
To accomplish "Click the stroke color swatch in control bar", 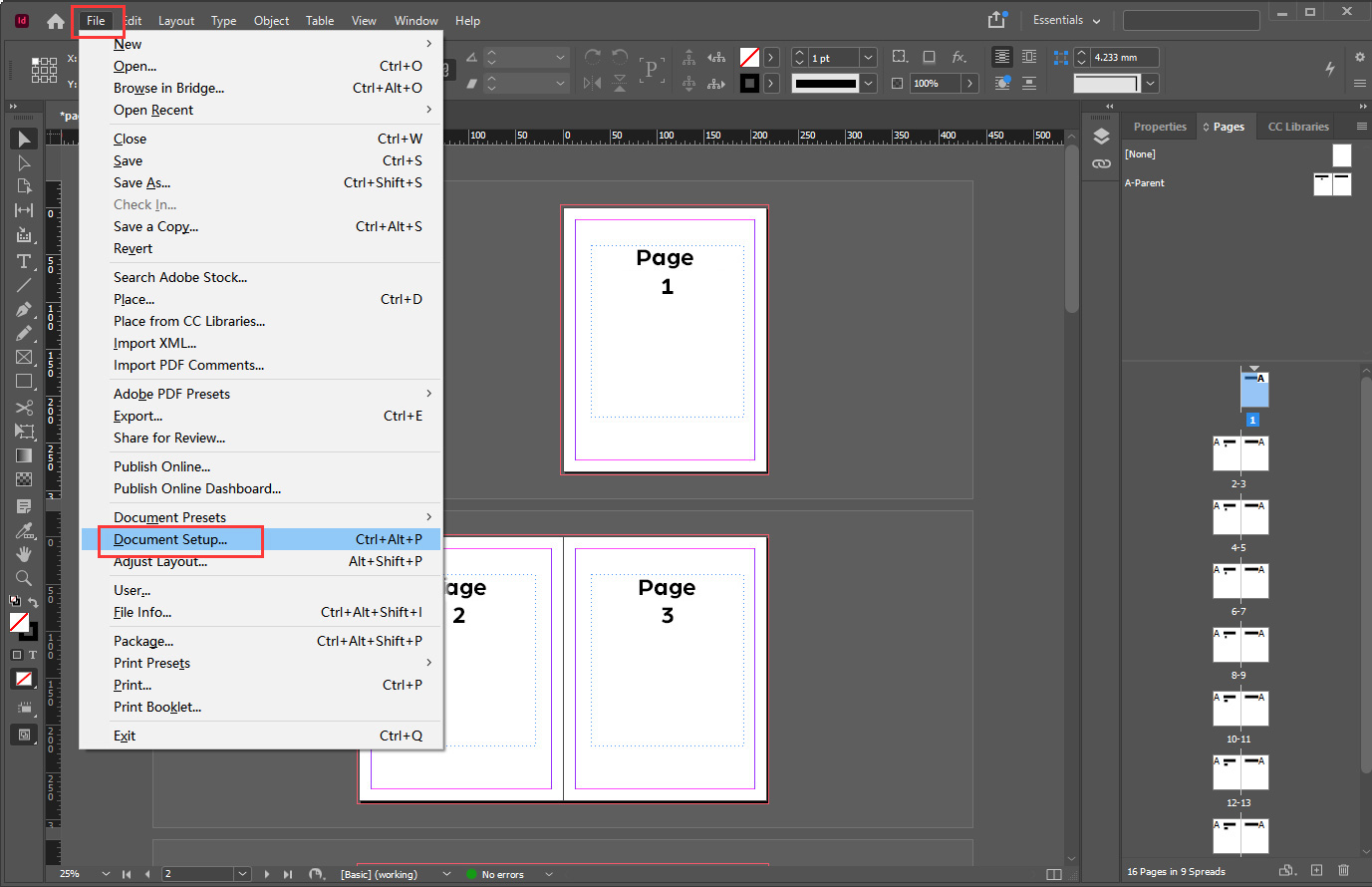I will point(749,84).
